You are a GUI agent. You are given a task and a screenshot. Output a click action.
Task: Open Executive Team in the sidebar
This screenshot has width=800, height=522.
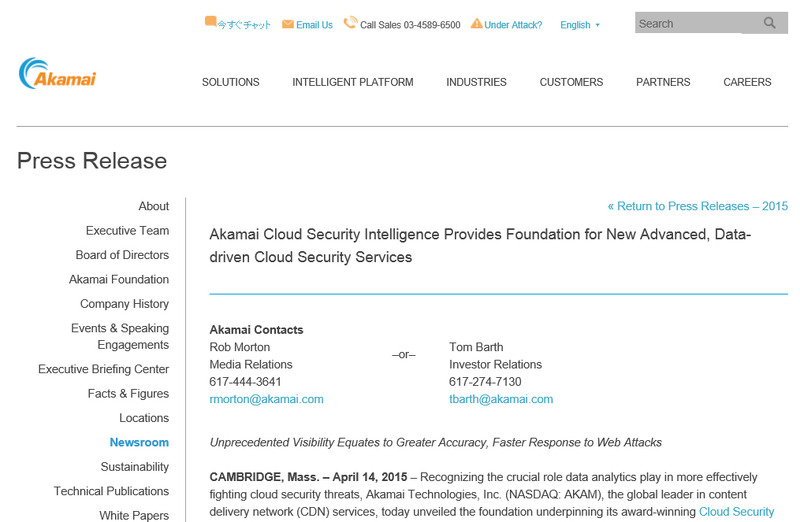tap(127, 231)
